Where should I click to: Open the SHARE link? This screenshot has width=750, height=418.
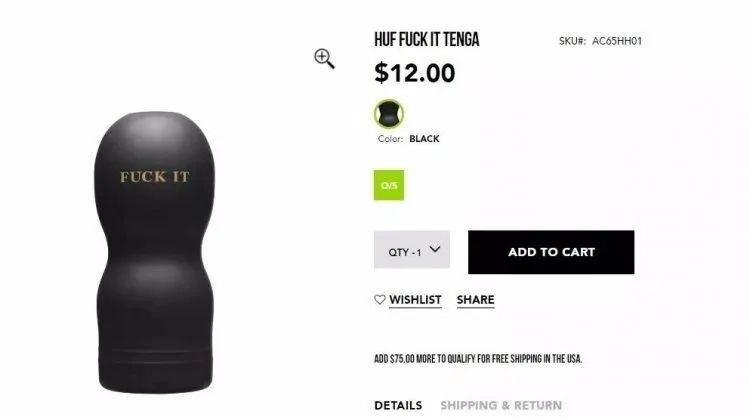coord(475,300)
